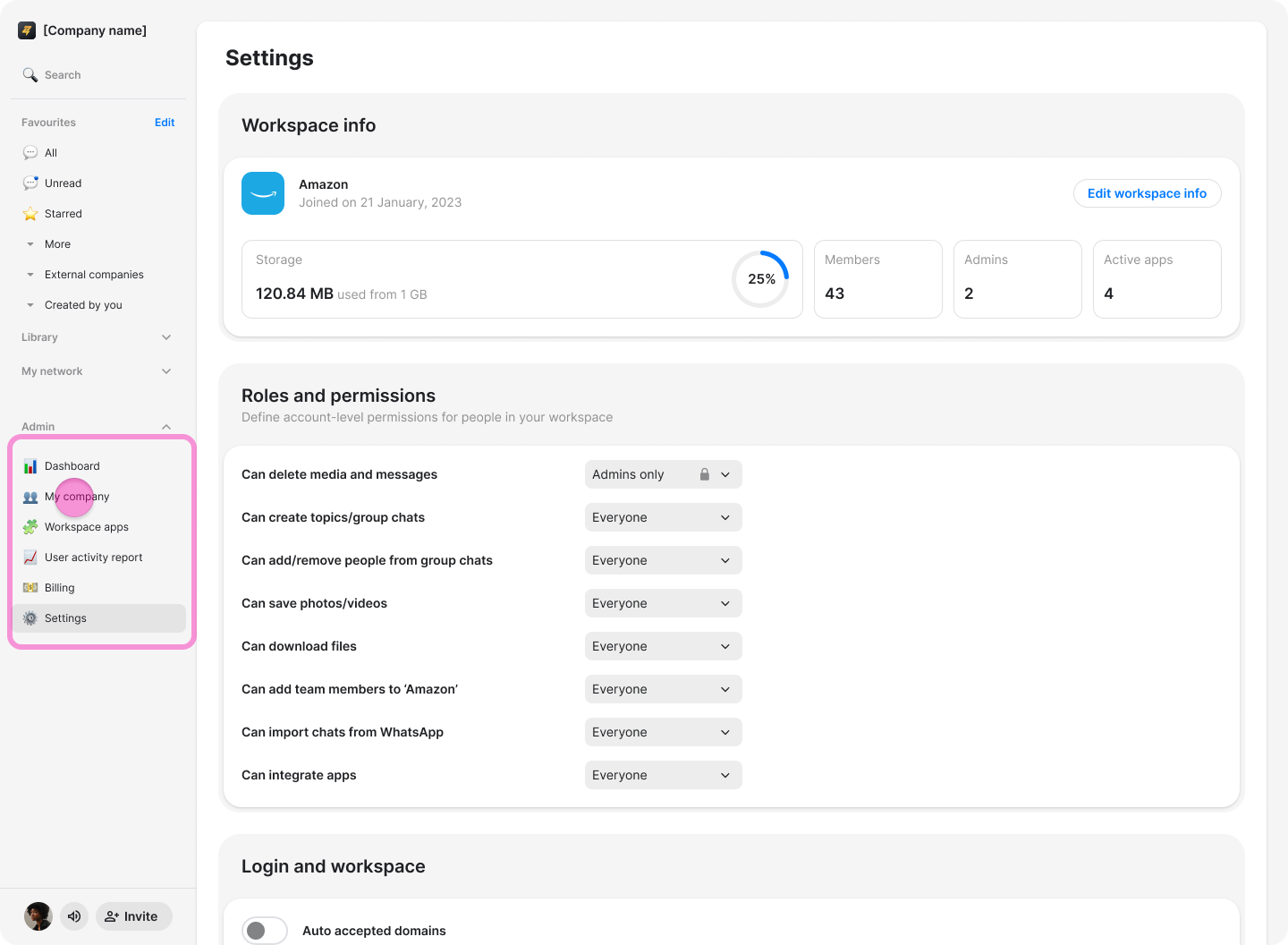Open the import chats from WhatsApp dropdown
The width and height of the screenshot is (1288, 945).
point(664,732)
